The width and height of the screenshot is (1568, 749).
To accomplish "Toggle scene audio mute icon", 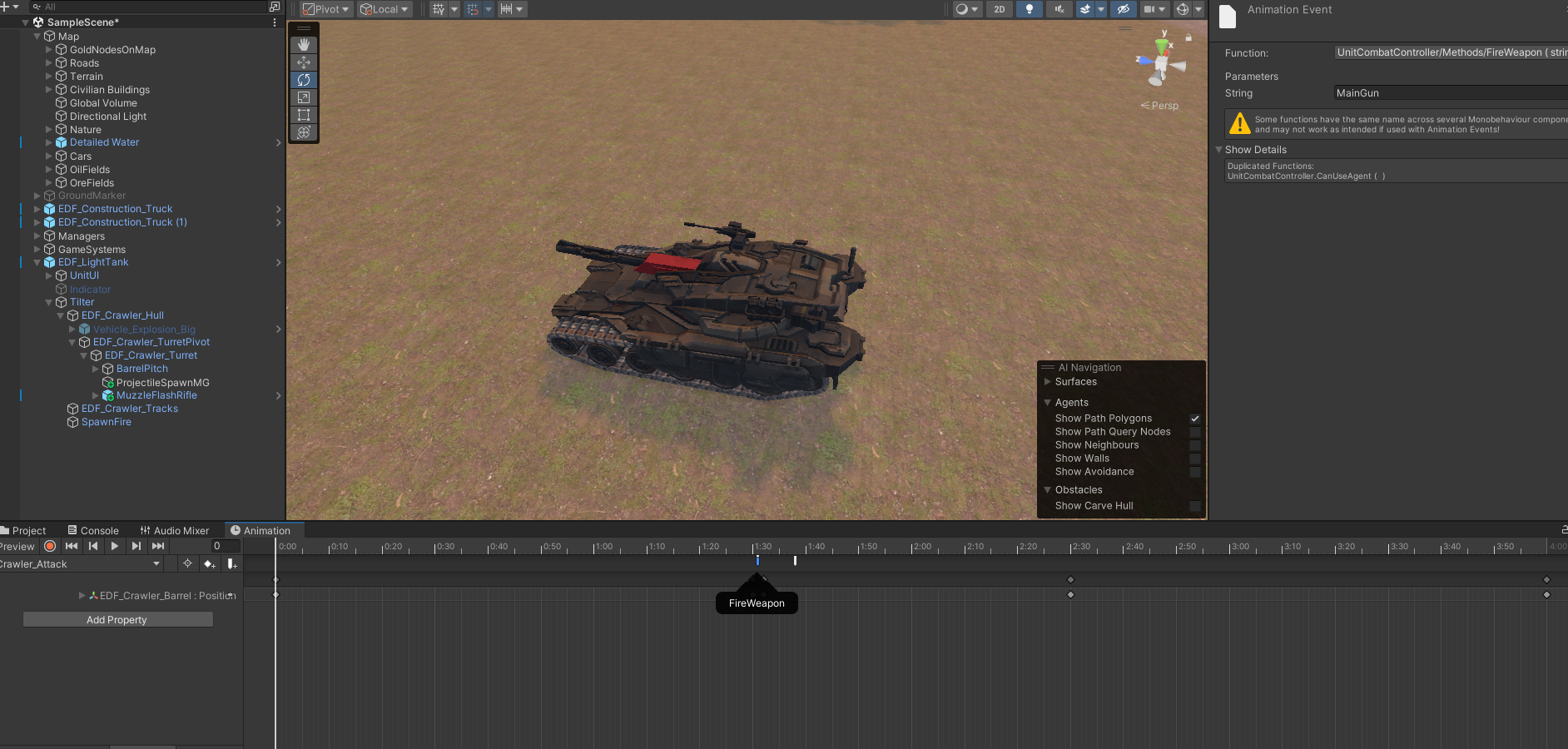I will pos(1059,9).
